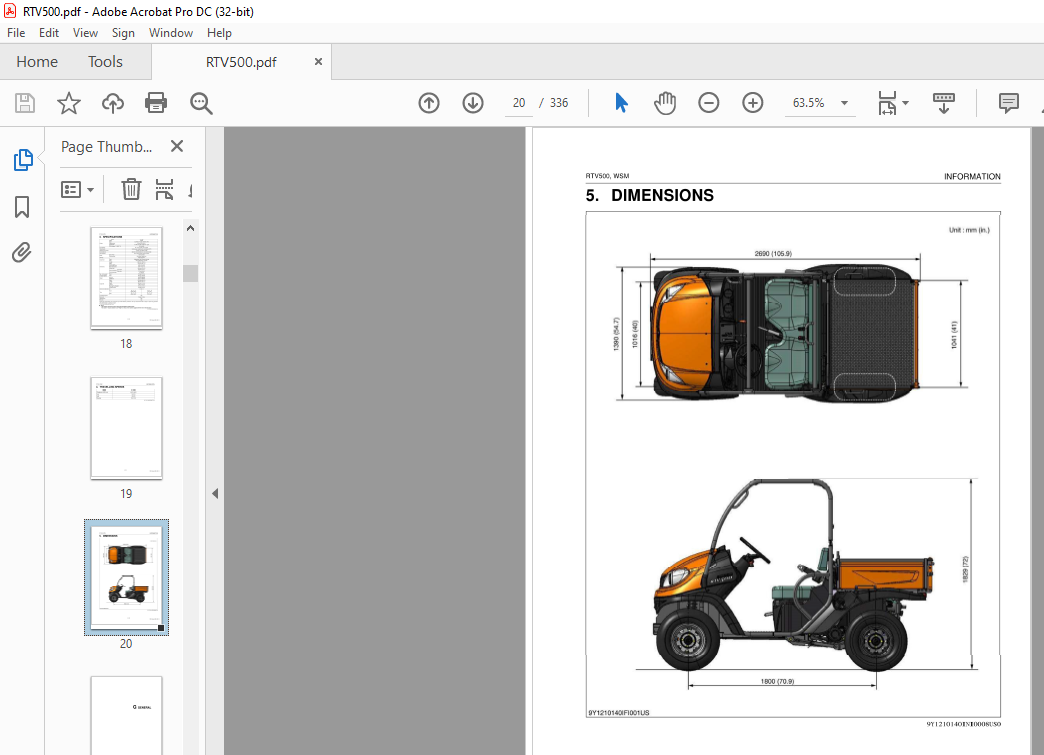Screen dimensions: 1044x755
Task: Zoom out with minus icon
Action: coord(708,103)
